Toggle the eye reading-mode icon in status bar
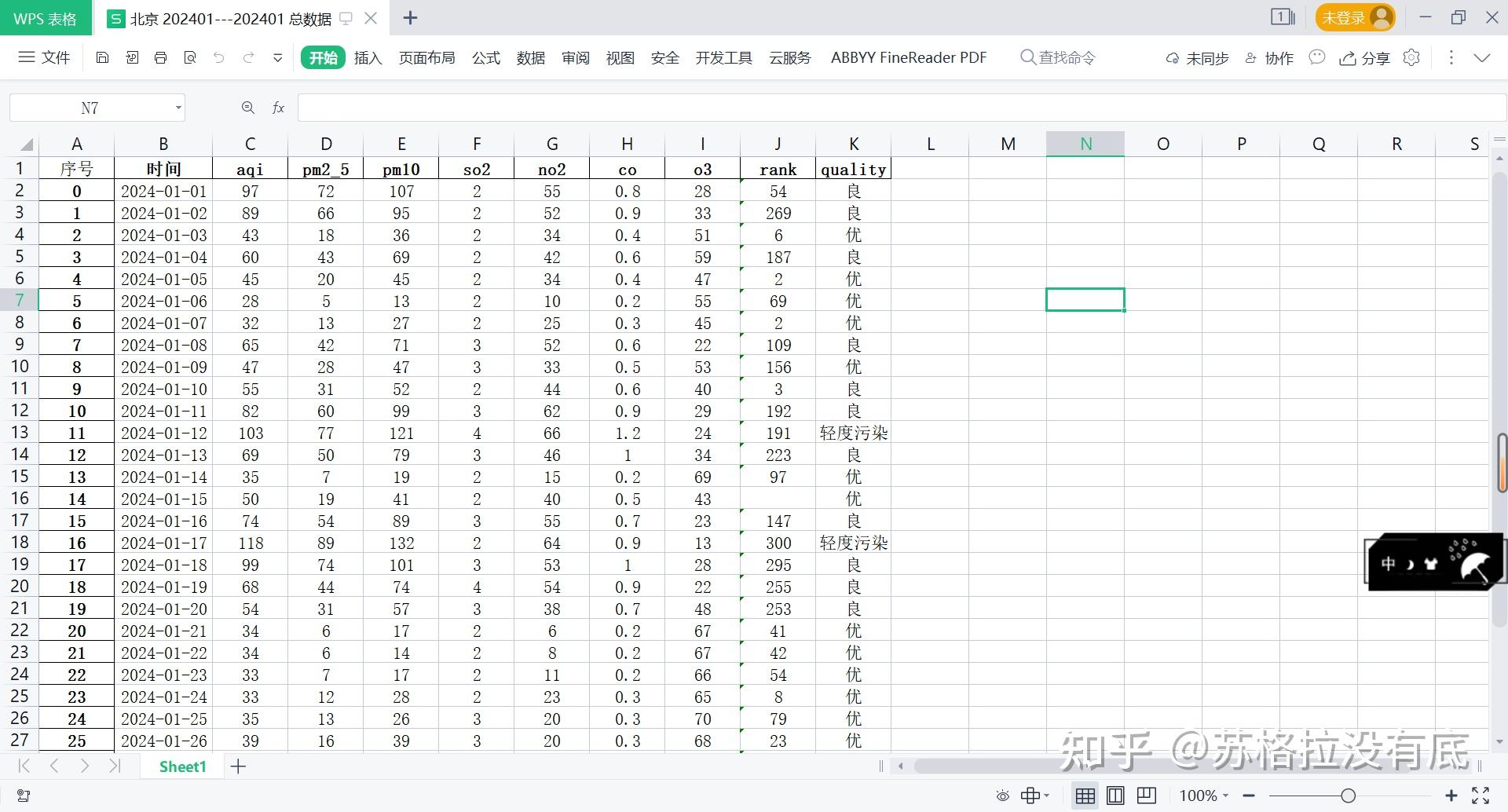1508x812 pixels. (x=1003, y=795)
